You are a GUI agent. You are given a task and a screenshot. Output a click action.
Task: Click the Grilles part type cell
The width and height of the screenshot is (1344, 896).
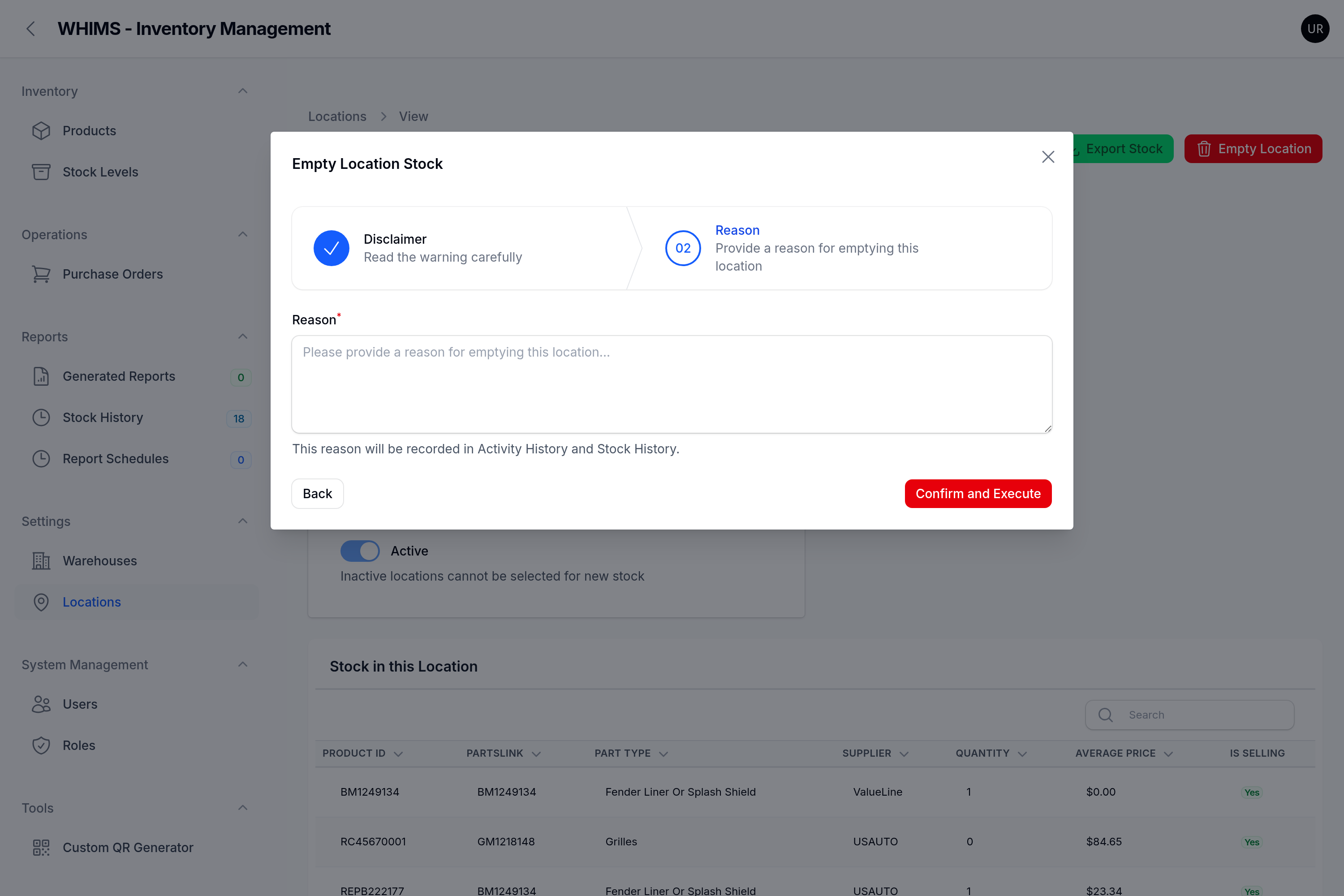[621, 842]
